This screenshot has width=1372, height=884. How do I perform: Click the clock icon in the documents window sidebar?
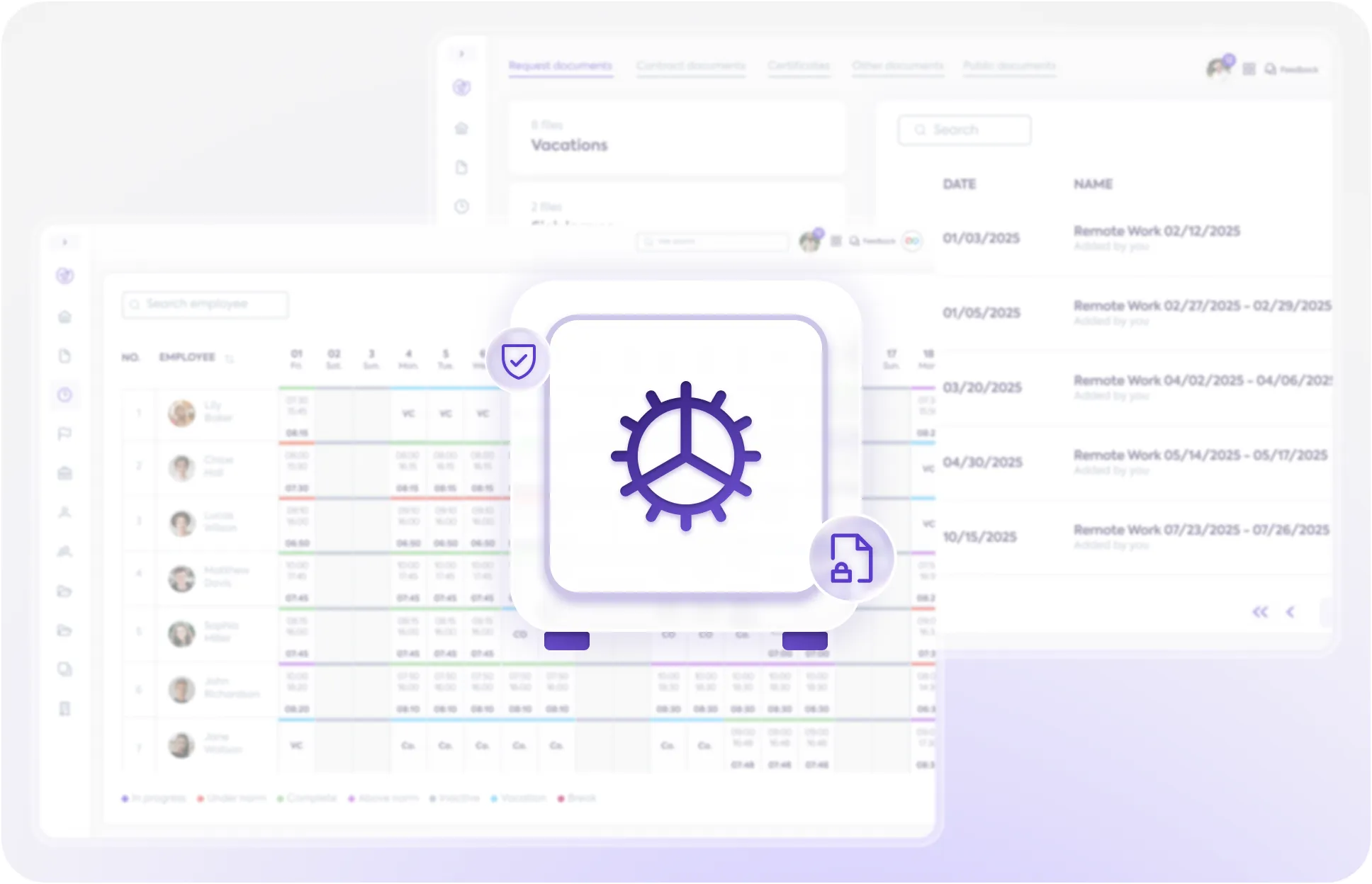461,207
